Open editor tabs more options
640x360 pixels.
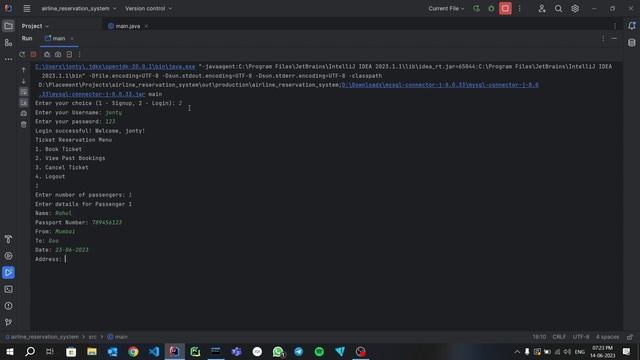(x=615, y=26)
